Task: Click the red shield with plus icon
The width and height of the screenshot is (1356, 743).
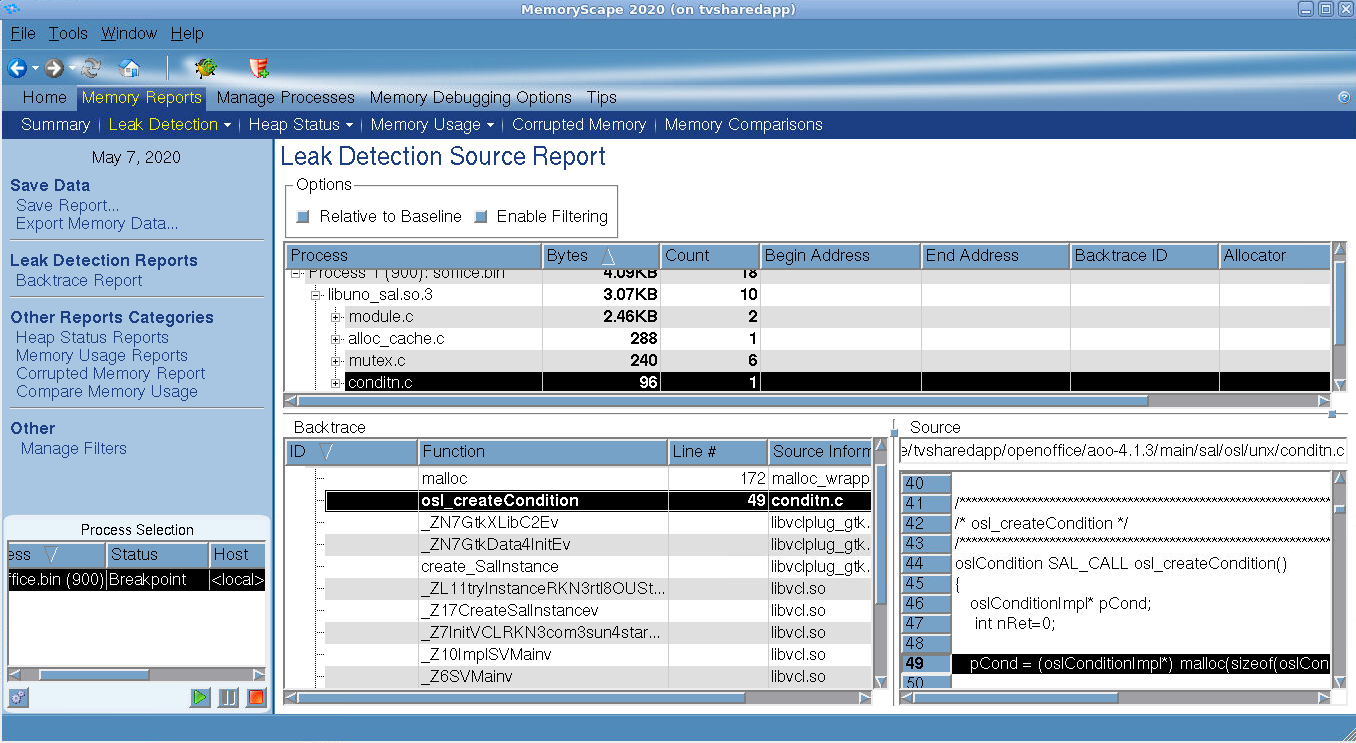Action: [x=259, y=68]
